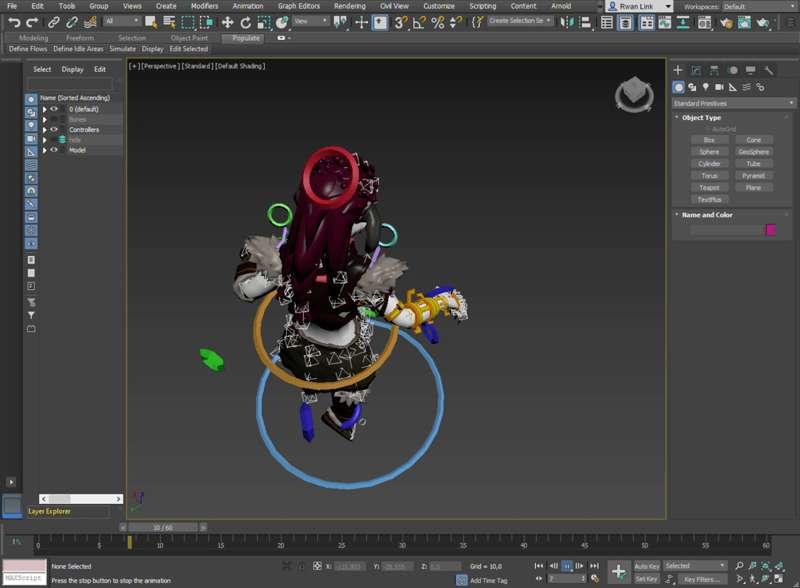Select the Lights category icon in Create panel
The width and height of the screenshot is (800, 588).
point(706,87)
